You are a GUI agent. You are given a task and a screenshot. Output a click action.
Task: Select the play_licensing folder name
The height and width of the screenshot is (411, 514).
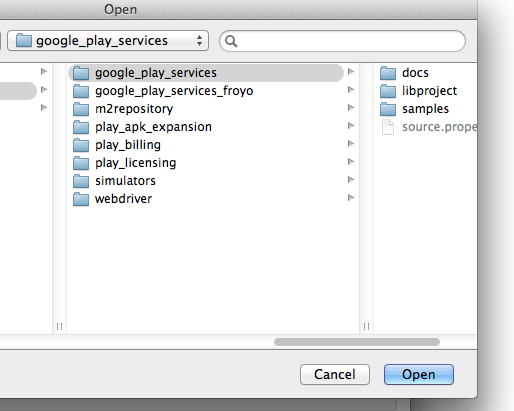point(136,163)
